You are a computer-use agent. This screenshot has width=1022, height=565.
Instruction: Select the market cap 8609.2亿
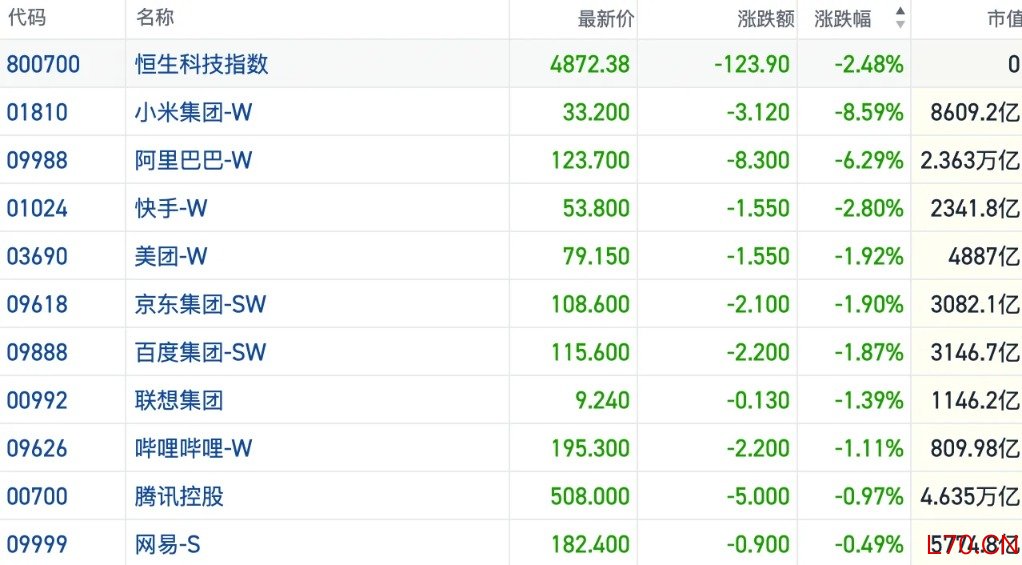[x=975, y=112]
